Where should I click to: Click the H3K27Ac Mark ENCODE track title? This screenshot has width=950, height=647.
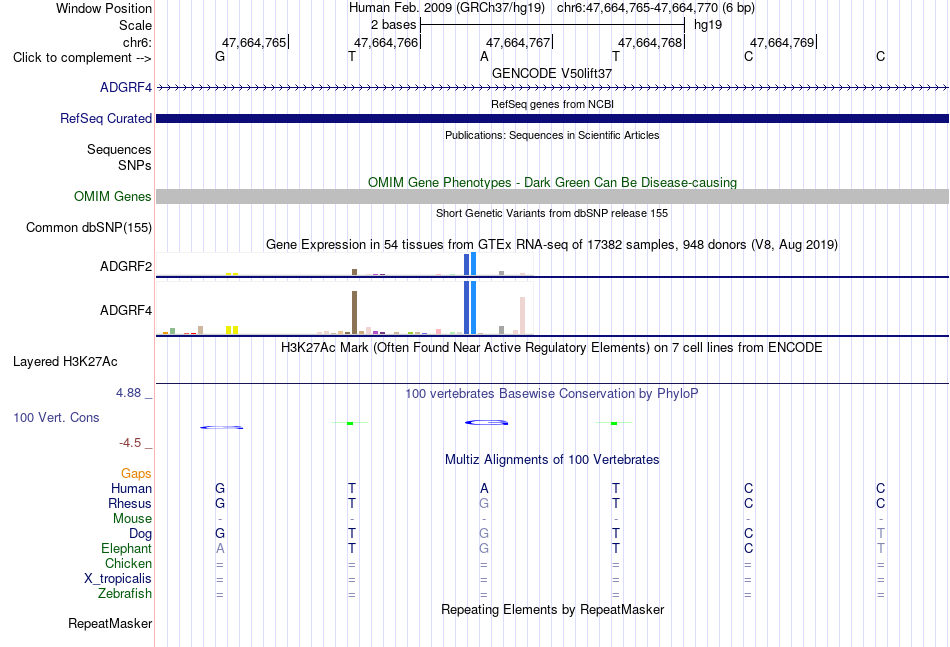tap(552, 348)
